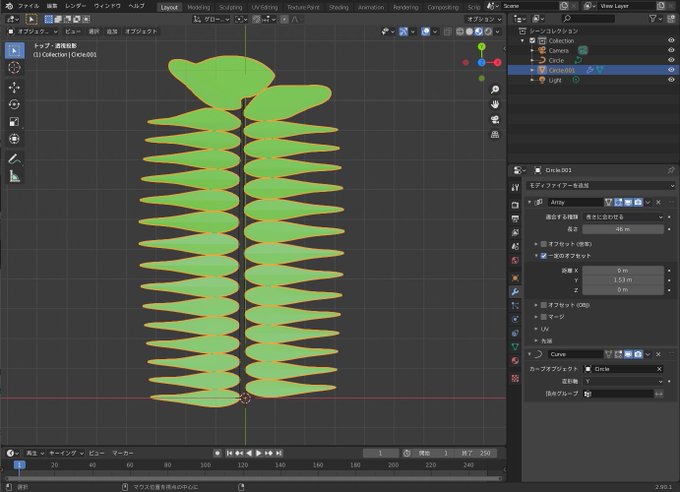Select the Move tool
The height and width of the screenshot is (492, 680).
pyautogui.click(x=14, y=87)
